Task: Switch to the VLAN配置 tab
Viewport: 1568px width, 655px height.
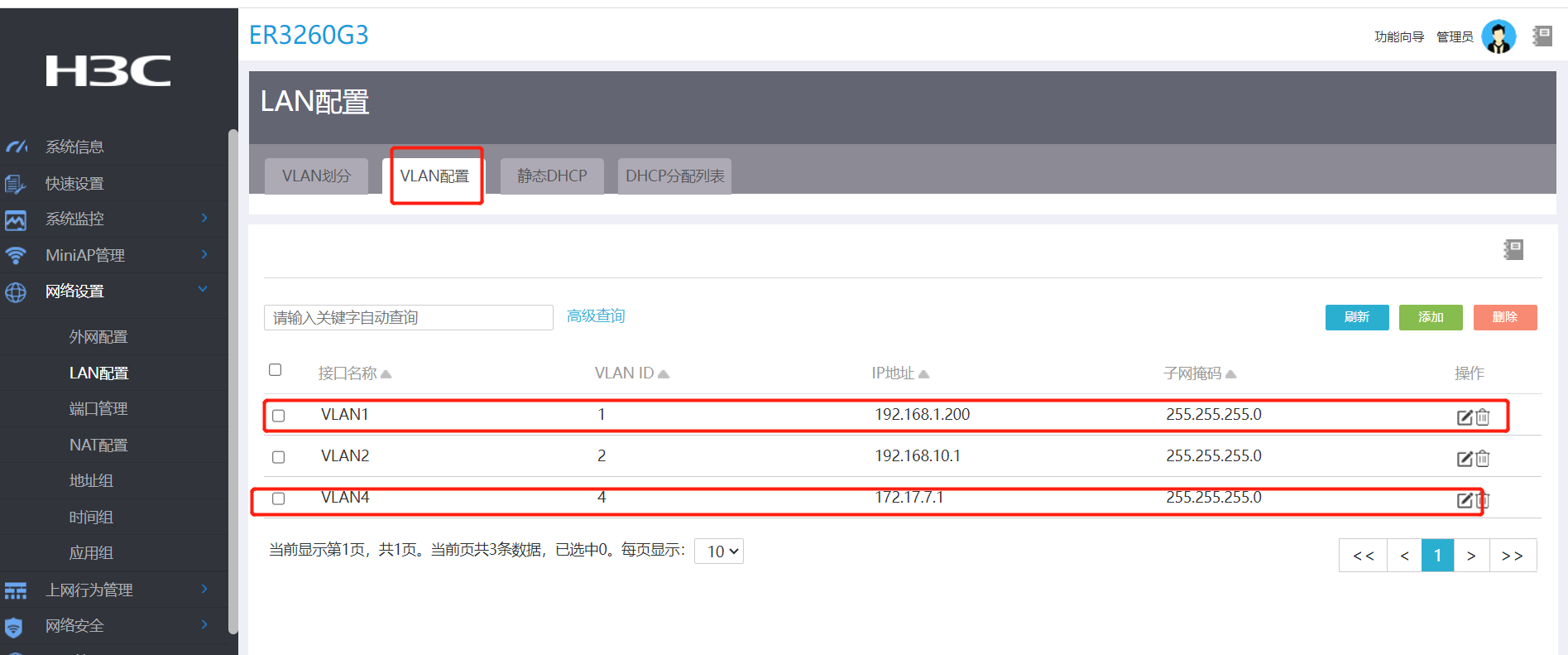Action: tap(435, 176)
